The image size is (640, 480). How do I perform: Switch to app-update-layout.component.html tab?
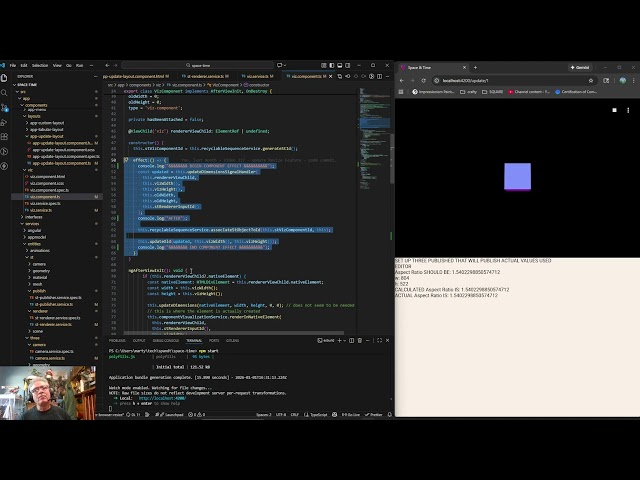click(x=135, y=76)
